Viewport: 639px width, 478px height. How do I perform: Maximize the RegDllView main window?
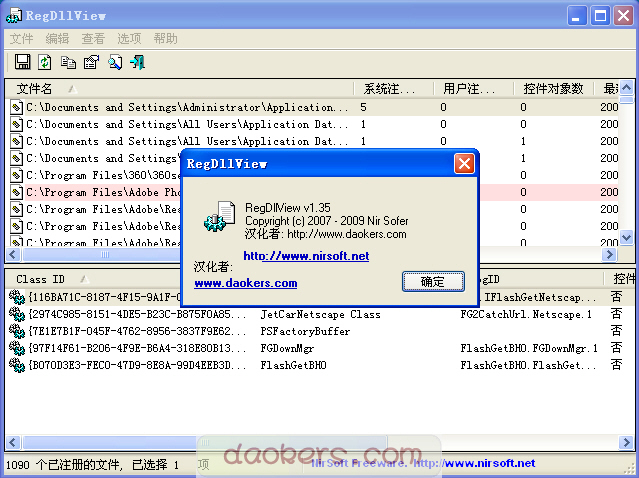coord(600,16)
